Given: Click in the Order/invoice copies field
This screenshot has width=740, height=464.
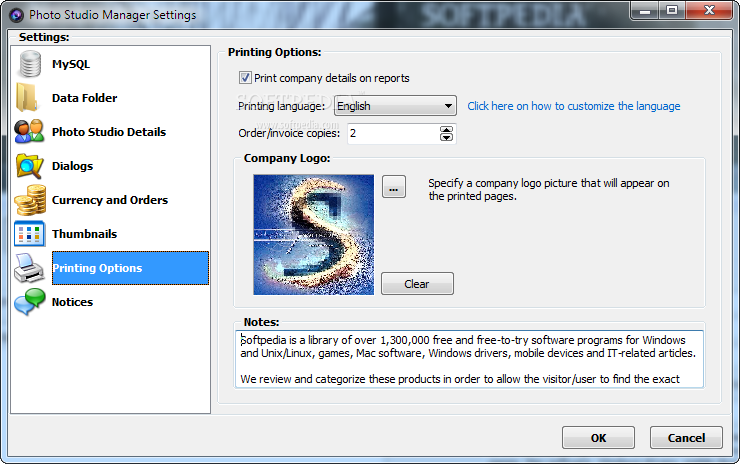Looking at the screenshot, I should click(x=393, y=134).
